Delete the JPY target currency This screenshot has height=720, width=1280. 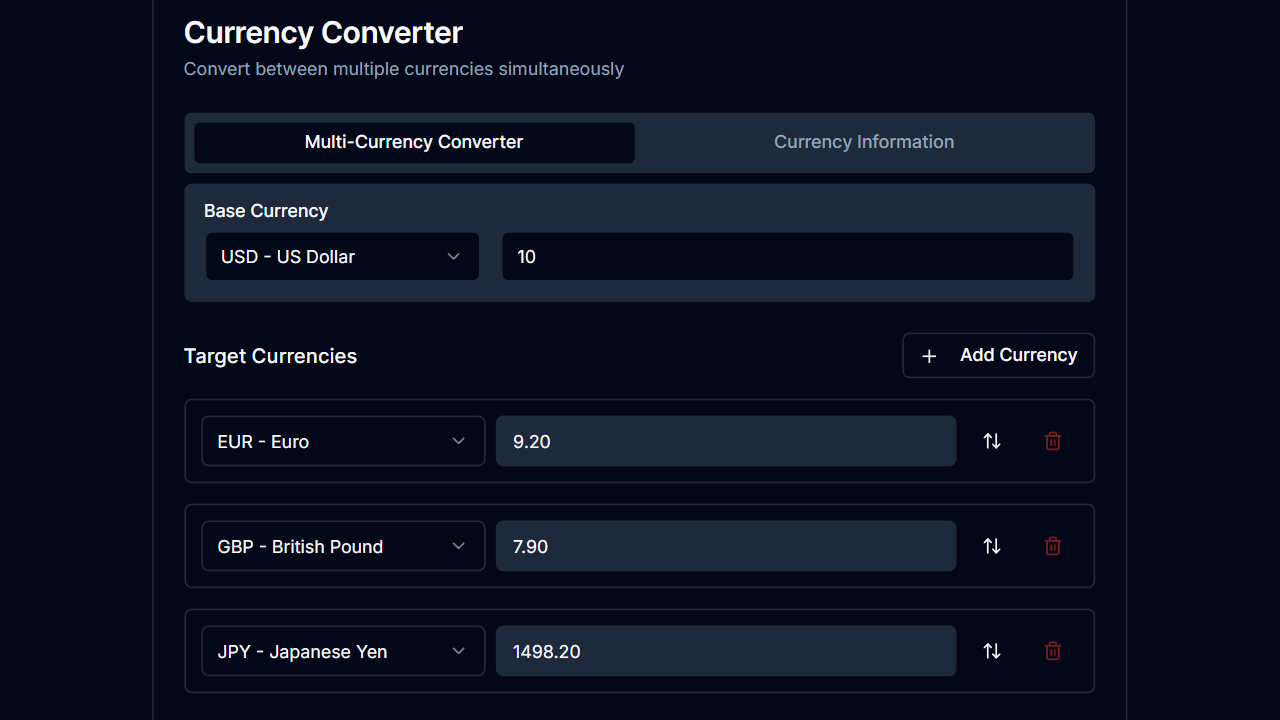pyautogui.click(x=1052, y=651)
